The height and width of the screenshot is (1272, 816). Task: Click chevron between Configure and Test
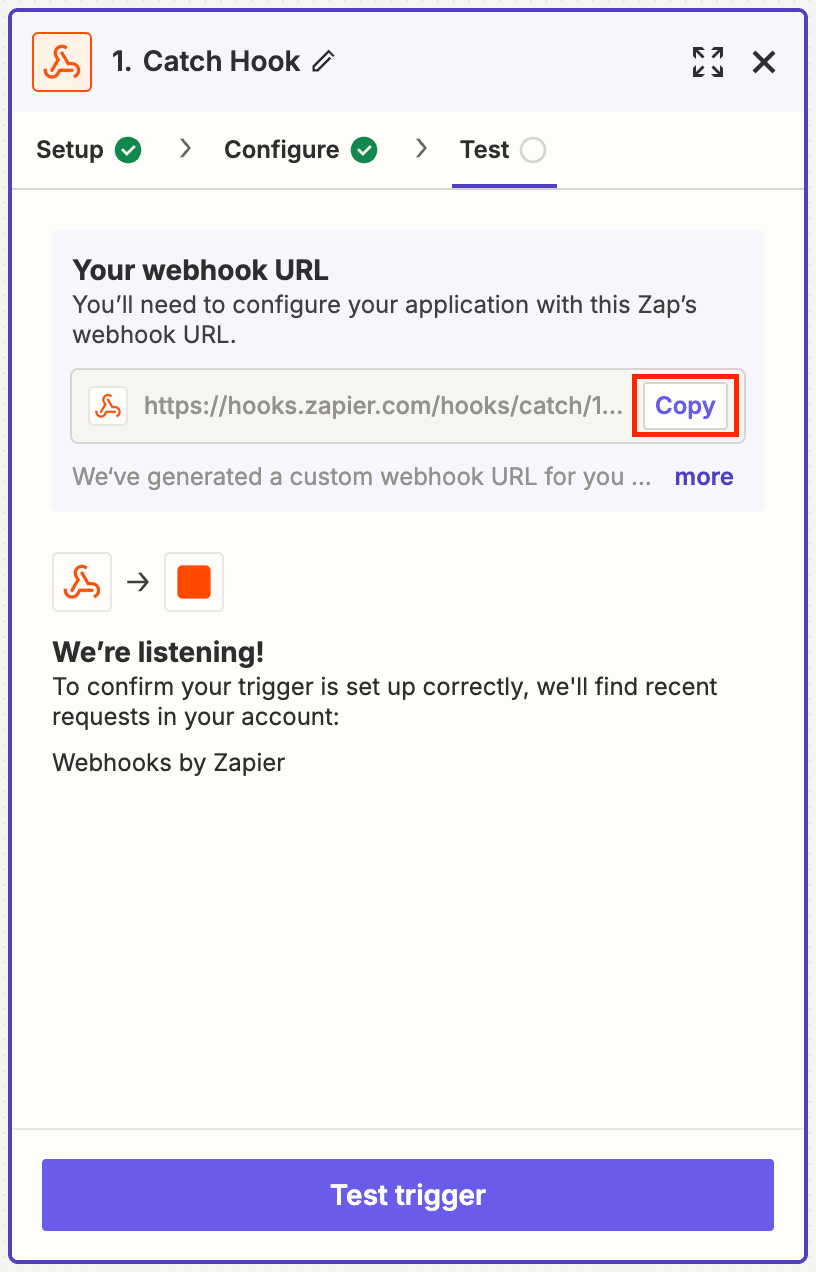click(x=421, y=149)
